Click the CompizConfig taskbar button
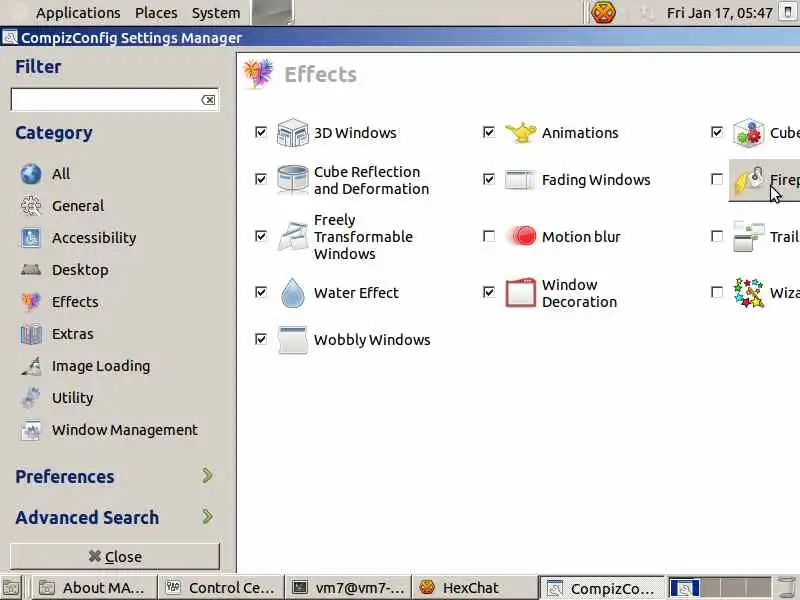The height and width of the screenshot is (600, 800). [602, 588]
